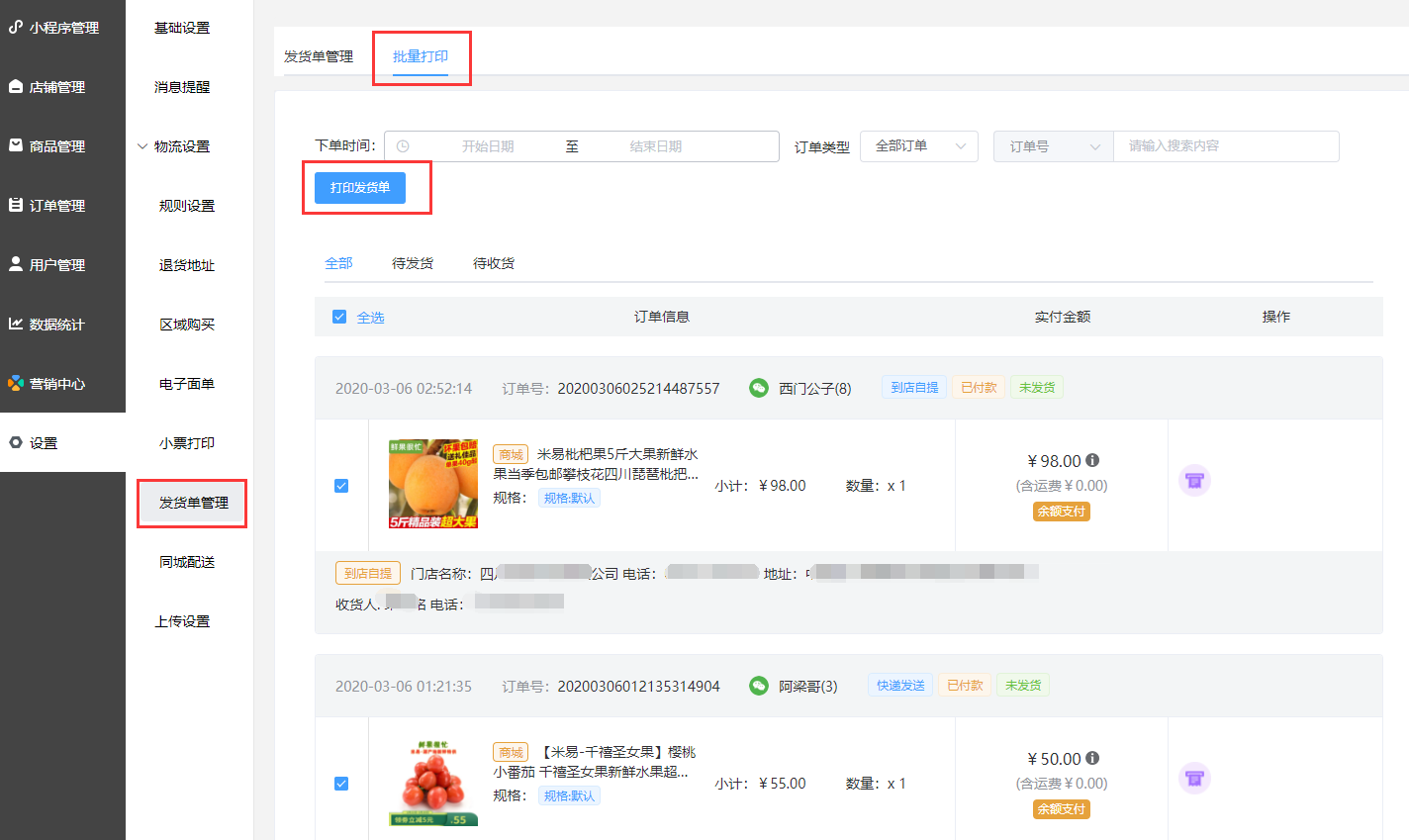This screenshot has height=840, width=1409.
Task: Open 营销中心 from the sidebar
Action: 56,384
